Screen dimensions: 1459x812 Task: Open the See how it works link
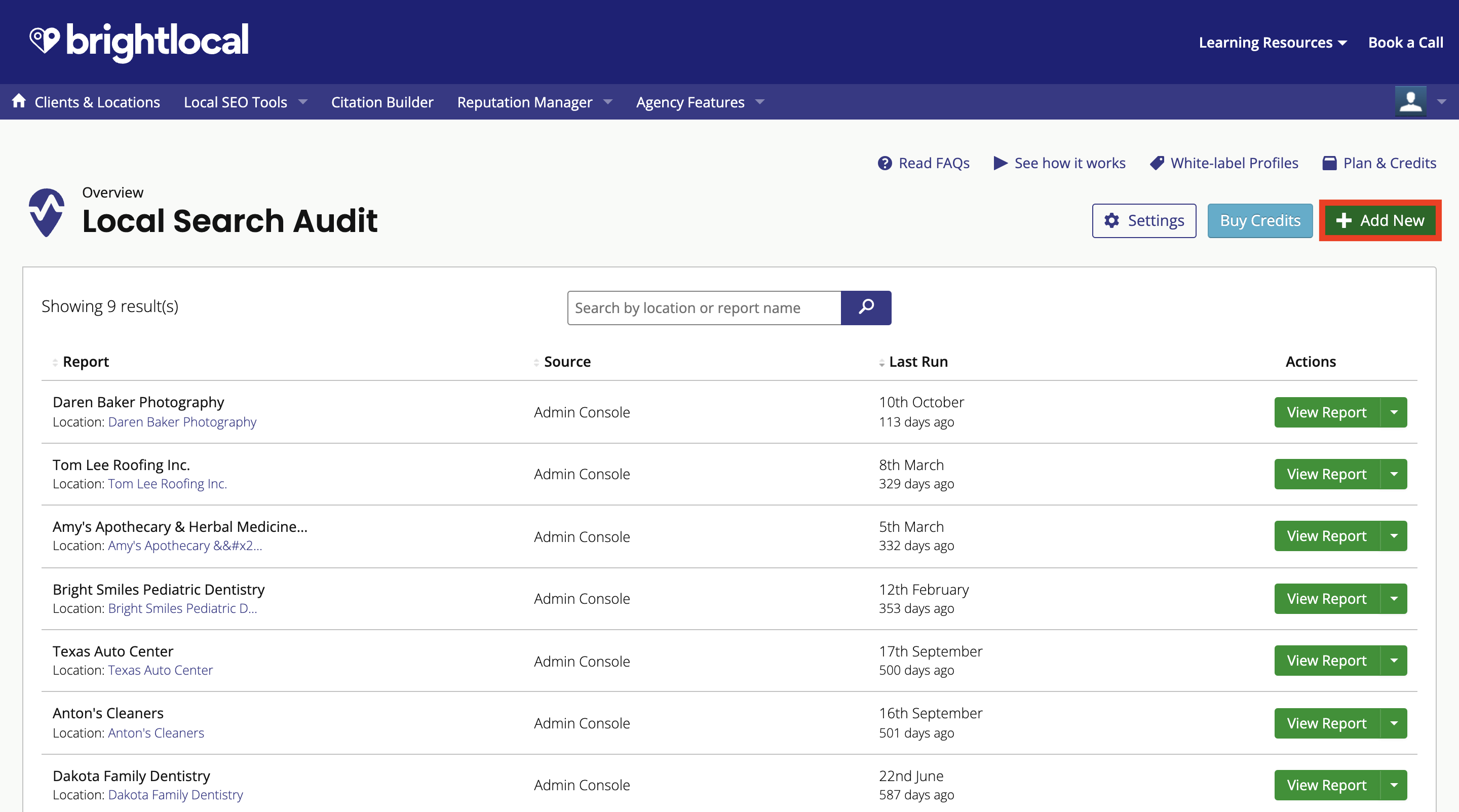point(1070,163)
